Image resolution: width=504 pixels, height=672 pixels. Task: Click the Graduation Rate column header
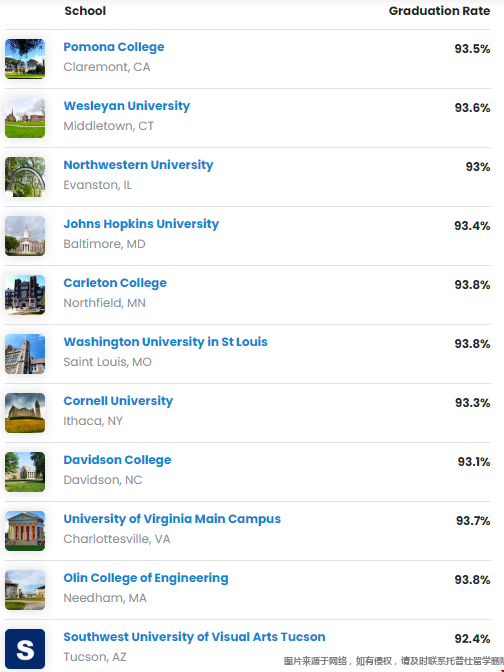click(x=439, y=11)
